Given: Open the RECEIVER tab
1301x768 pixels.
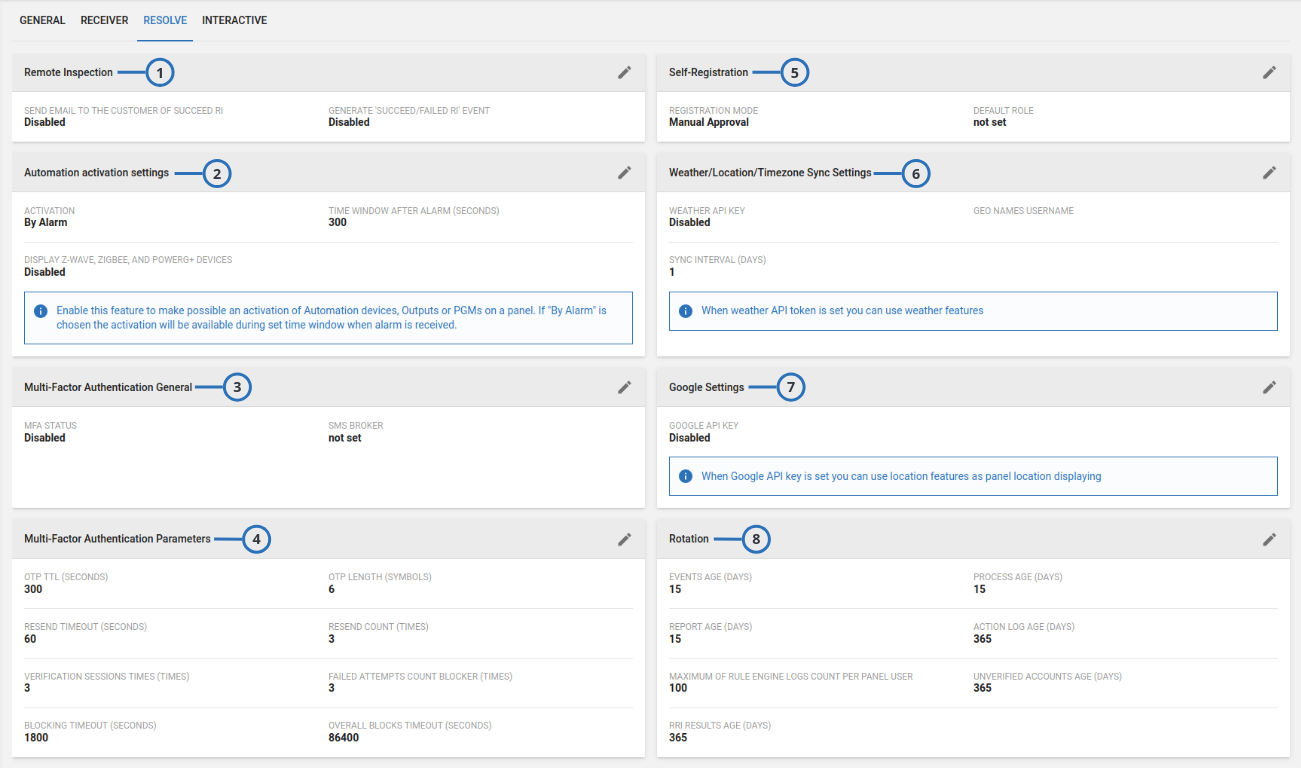Looking at the screenshot, I should coord(104,20).
